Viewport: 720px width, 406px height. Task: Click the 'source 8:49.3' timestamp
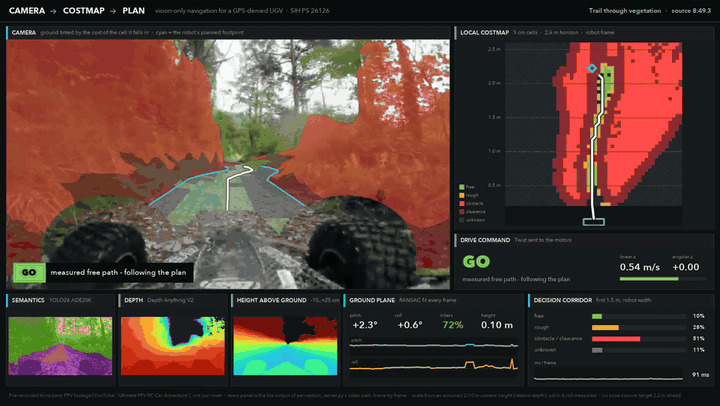point(691,11)
